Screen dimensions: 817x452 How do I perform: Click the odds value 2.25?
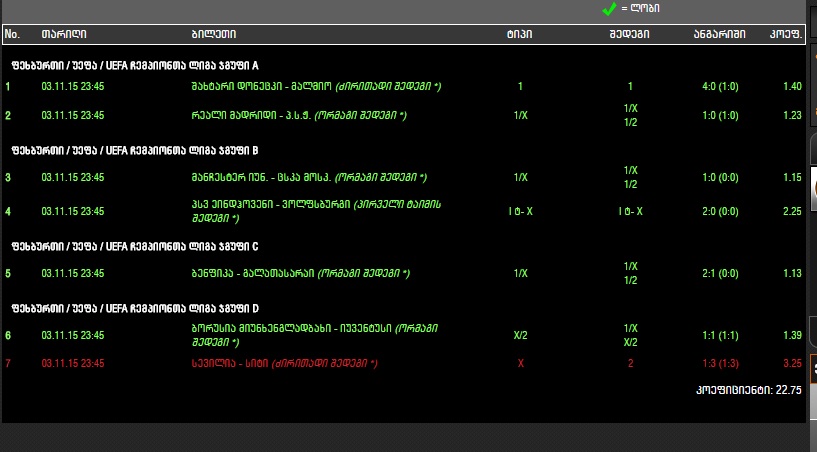click(792, 211)
